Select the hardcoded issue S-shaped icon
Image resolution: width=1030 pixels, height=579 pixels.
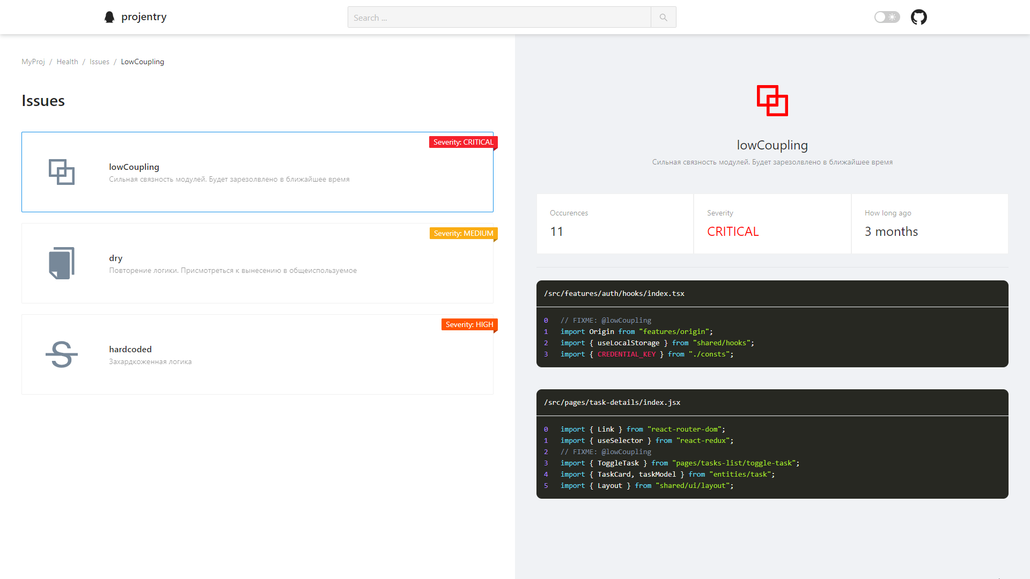coord(61,353)
